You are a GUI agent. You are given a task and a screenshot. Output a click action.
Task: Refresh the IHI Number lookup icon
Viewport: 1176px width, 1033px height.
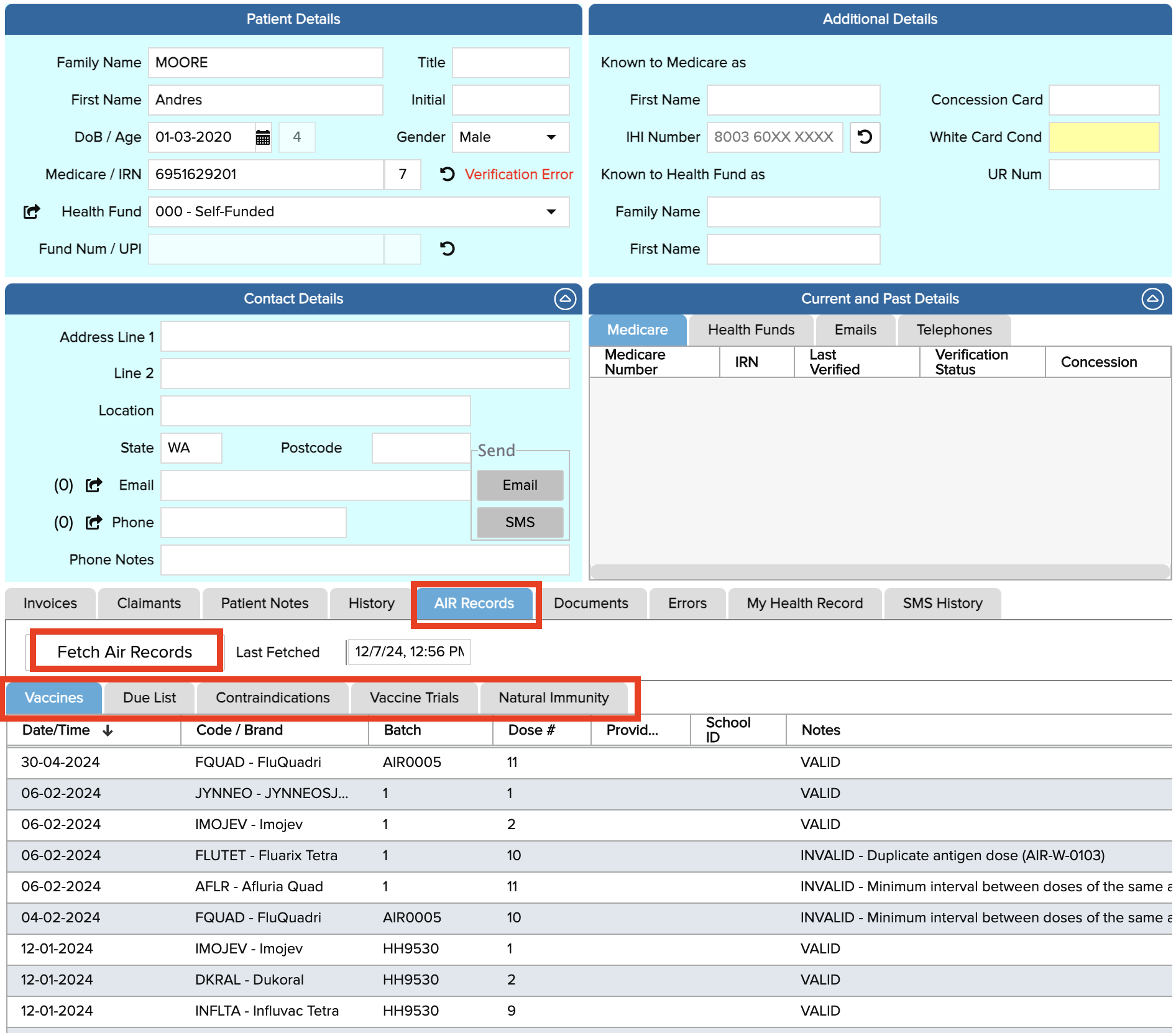point(865,137)
